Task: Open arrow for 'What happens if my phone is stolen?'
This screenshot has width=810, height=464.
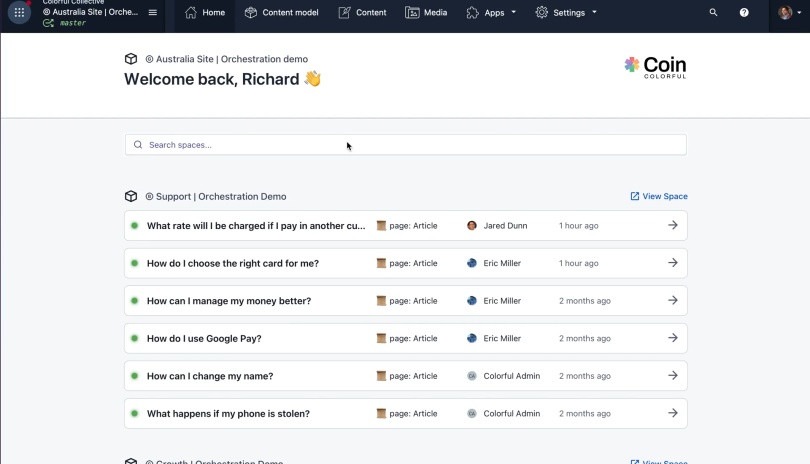Action: click(673, 413)
